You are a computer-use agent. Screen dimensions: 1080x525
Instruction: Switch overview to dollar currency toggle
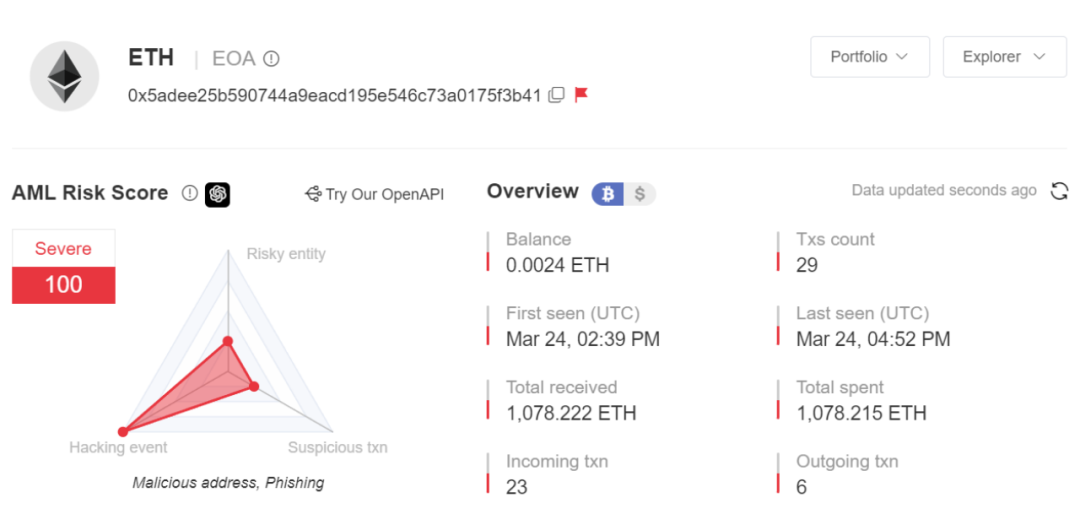[640, 194]
